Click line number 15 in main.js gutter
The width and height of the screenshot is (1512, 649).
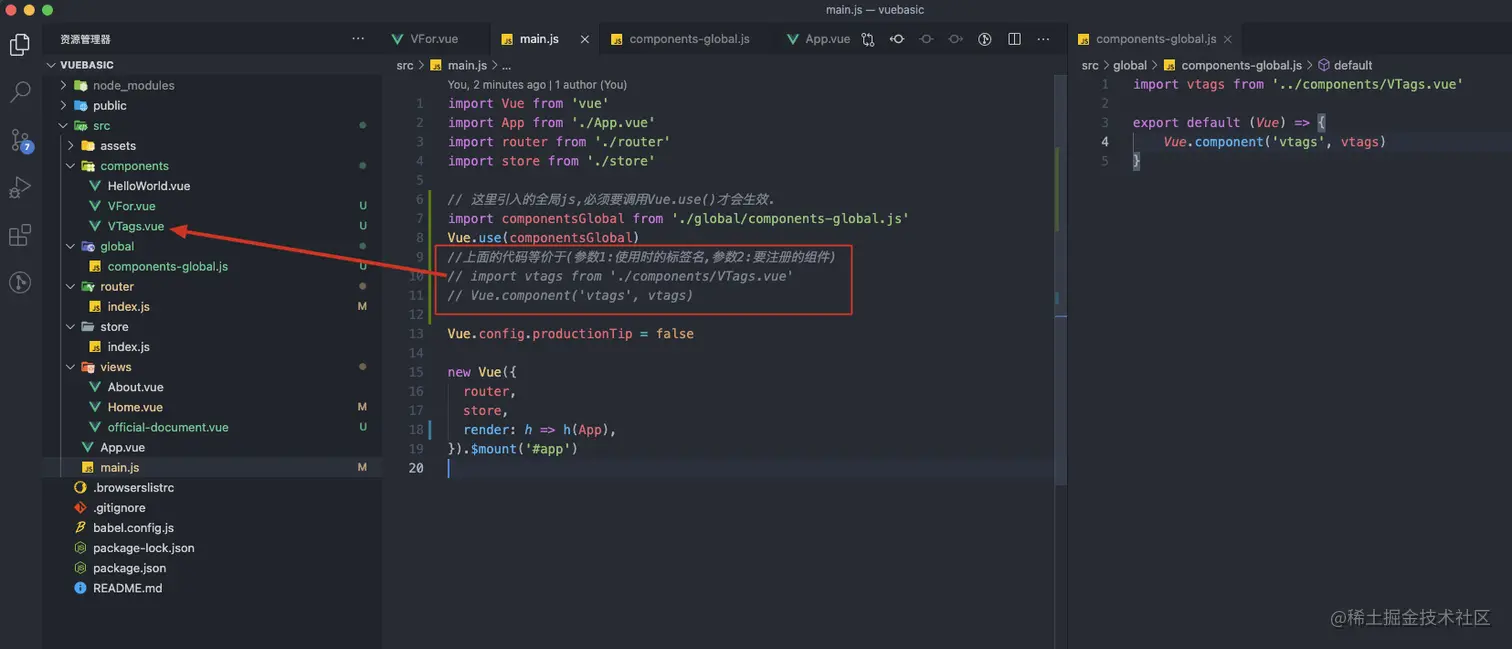coord(416,372)
